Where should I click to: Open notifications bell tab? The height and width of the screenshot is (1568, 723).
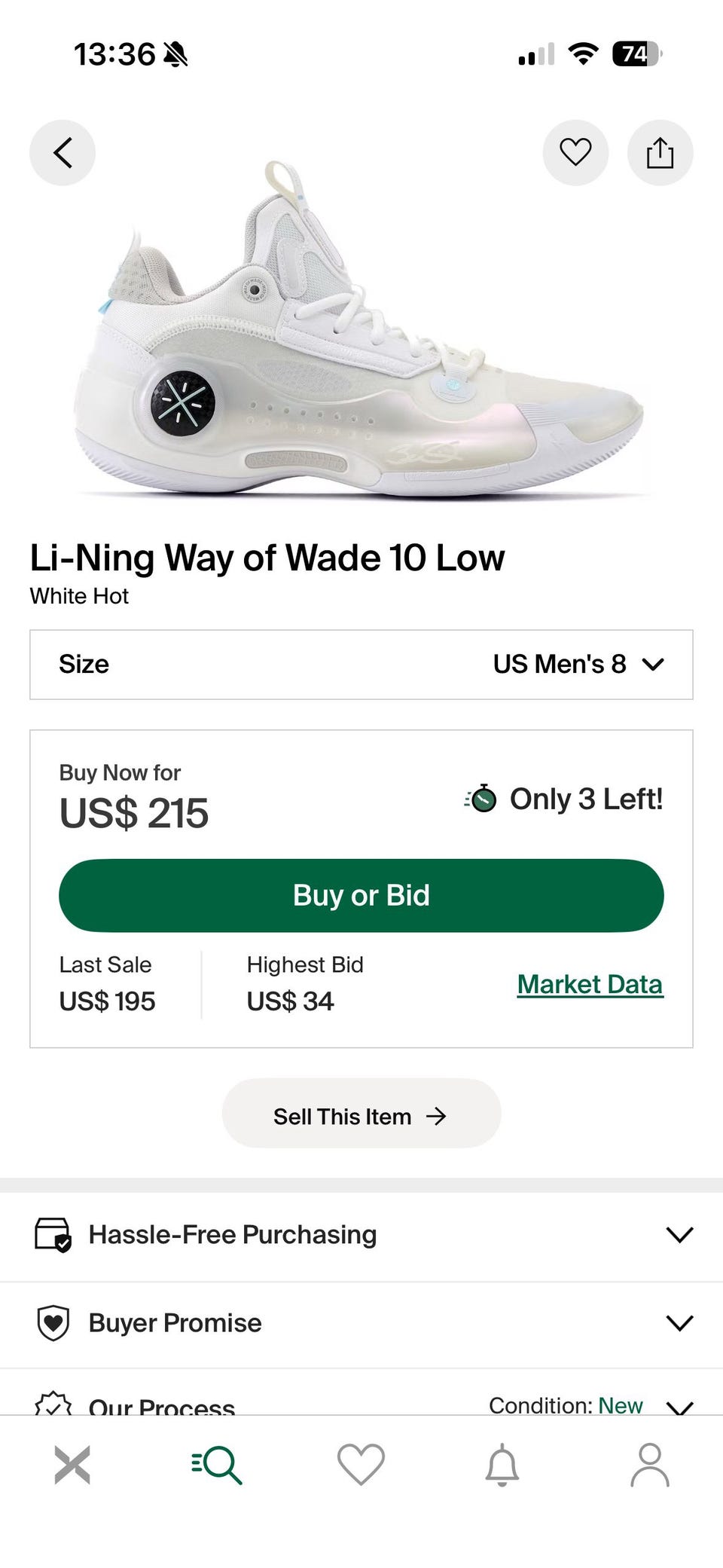click(x=502, y=1465)
